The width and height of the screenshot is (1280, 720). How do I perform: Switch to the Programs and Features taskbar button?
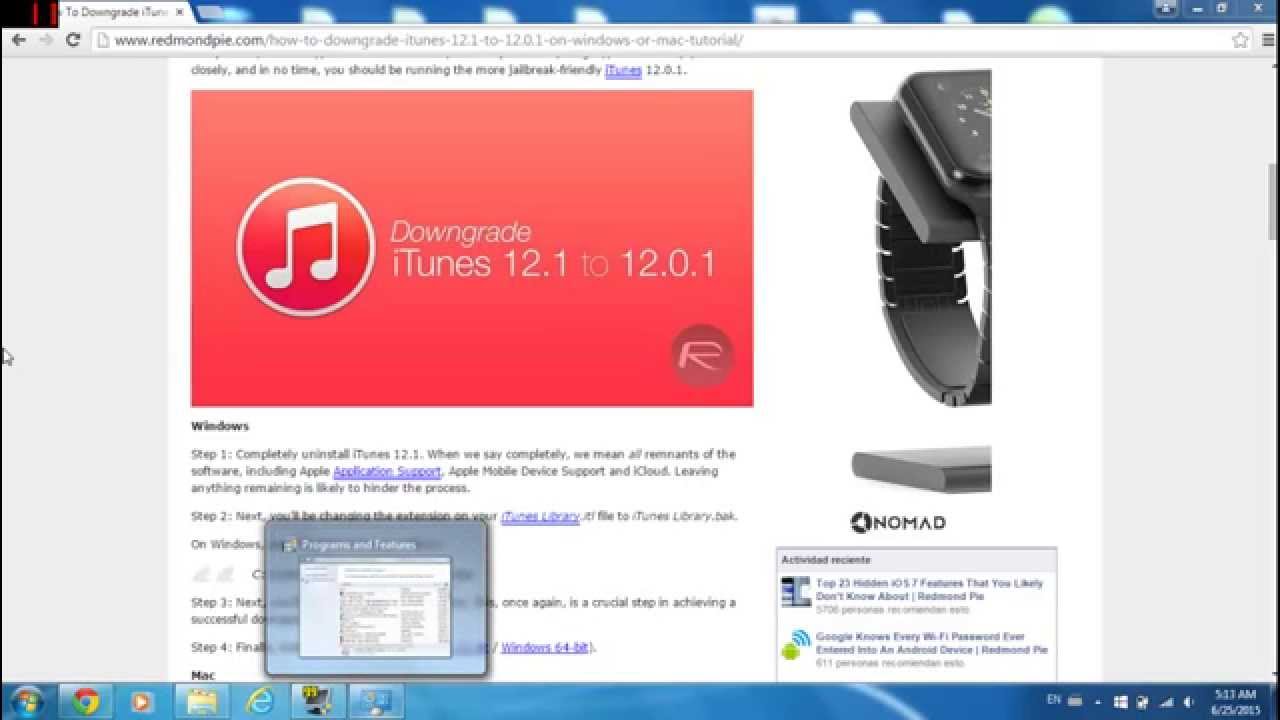[376, 701]
